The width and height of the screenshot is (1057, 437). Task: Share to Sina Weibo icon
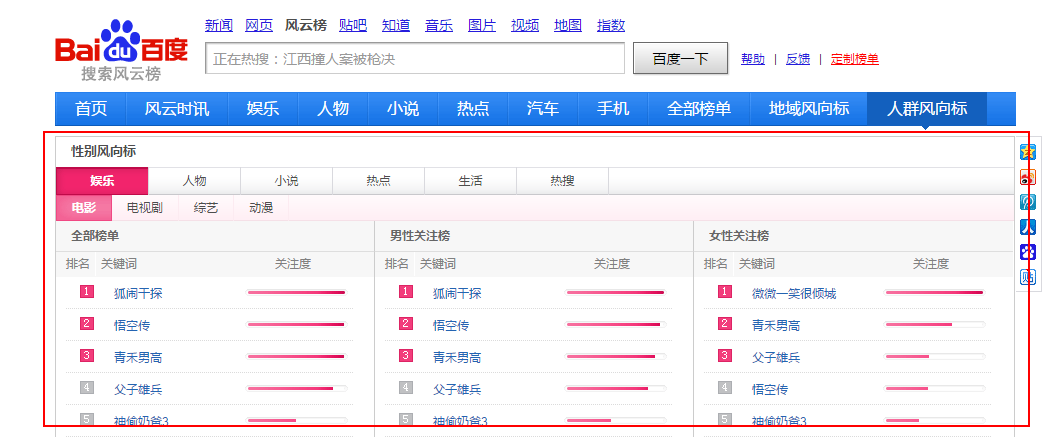1027,177
